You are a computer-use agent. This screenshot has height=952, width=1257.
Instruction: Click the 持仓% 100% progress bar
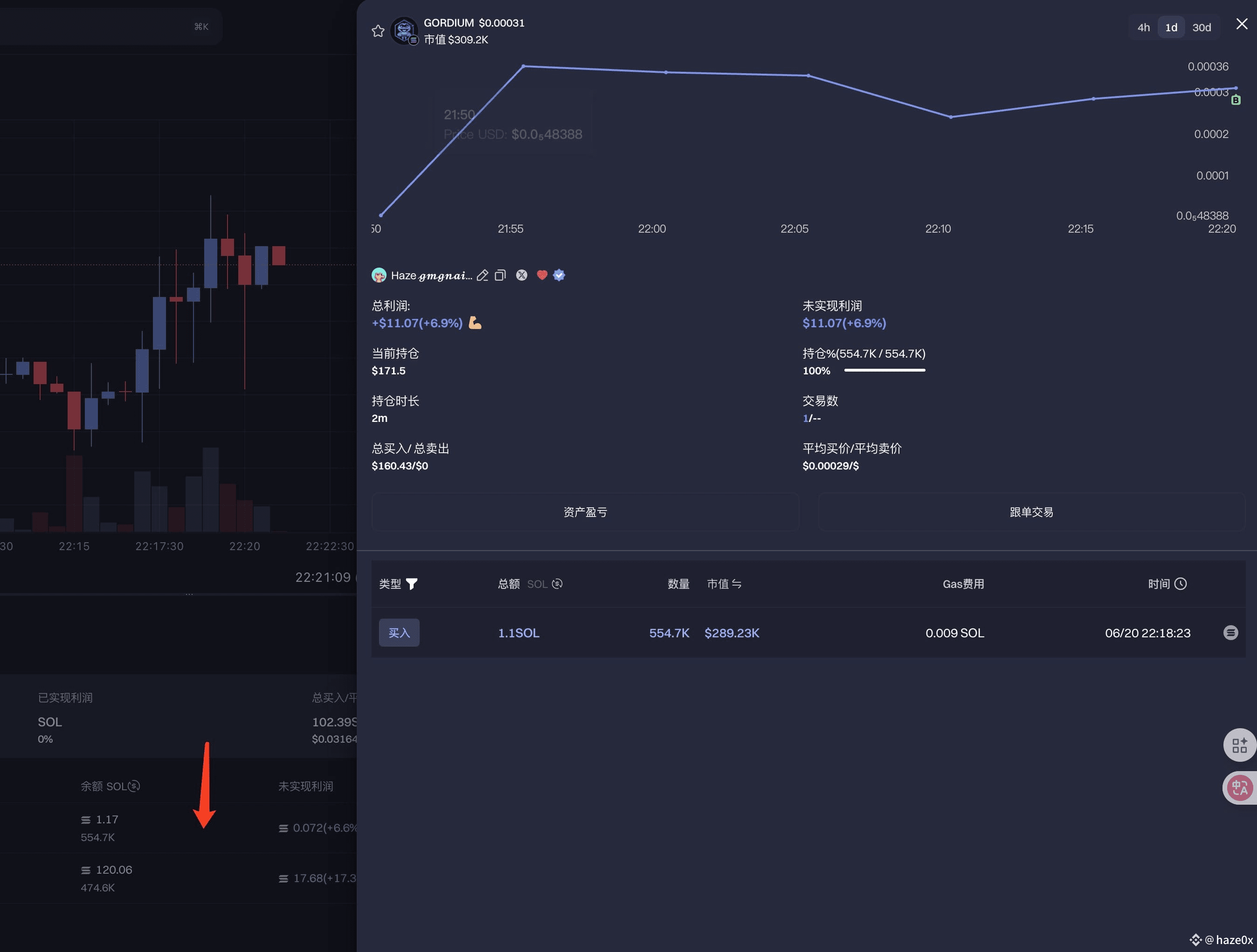[x=885, y=371]
